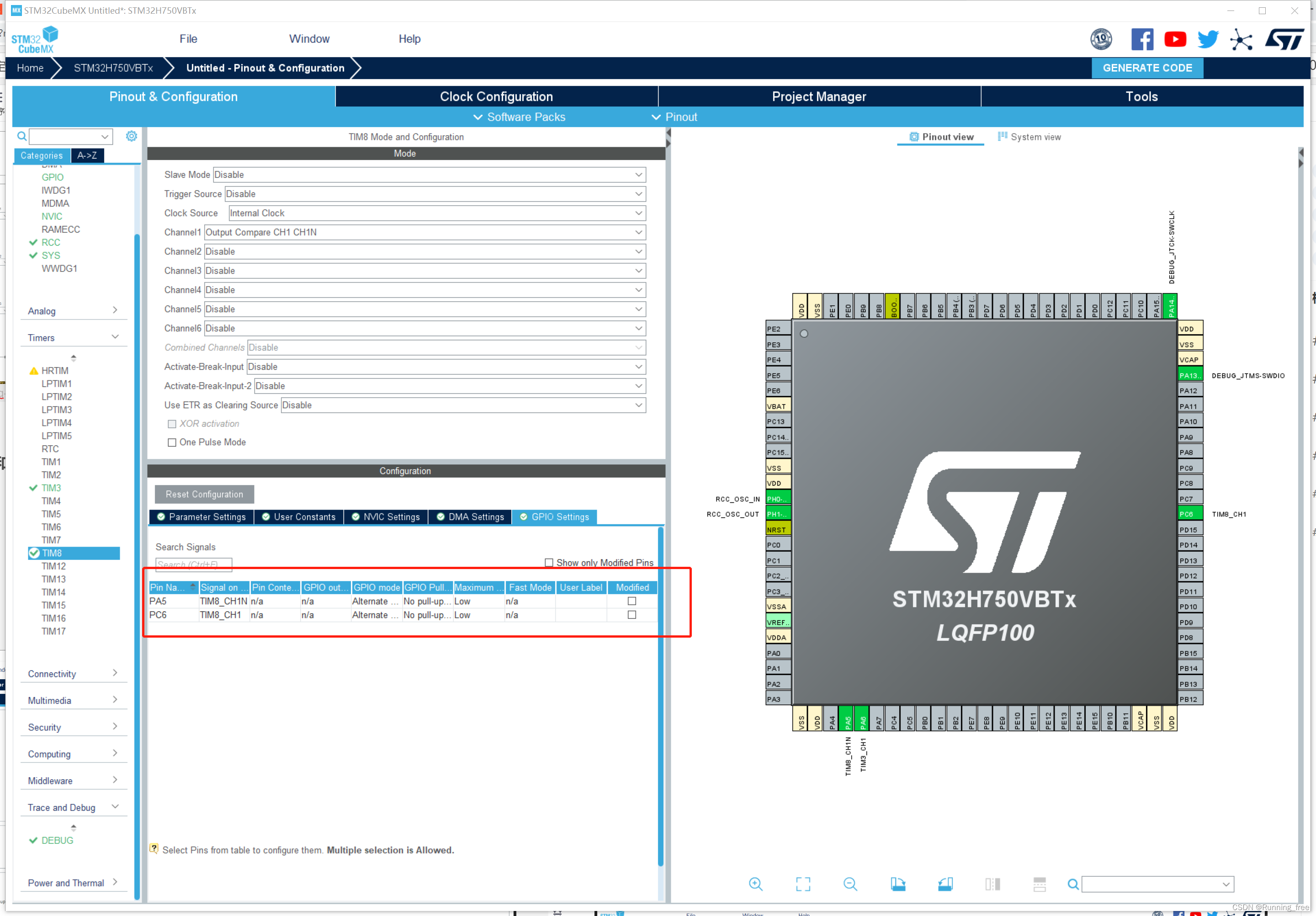Click the fit-to-screen icon in pinout toolbar
1316x916 pixels.
click(x=805, y=885)
